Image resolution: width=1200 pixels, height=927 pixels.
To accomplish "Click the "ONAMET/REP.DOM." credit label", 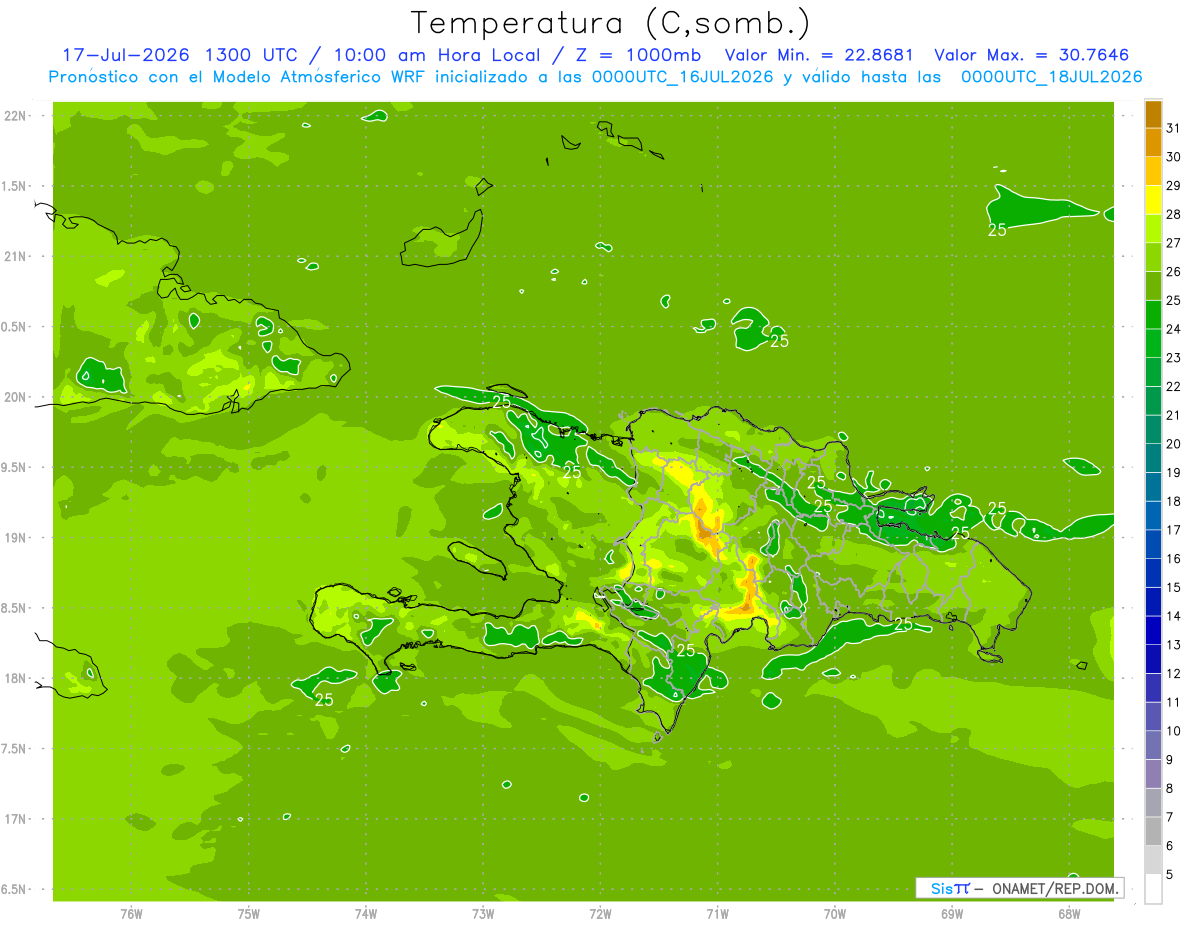I will [1053, 888].
